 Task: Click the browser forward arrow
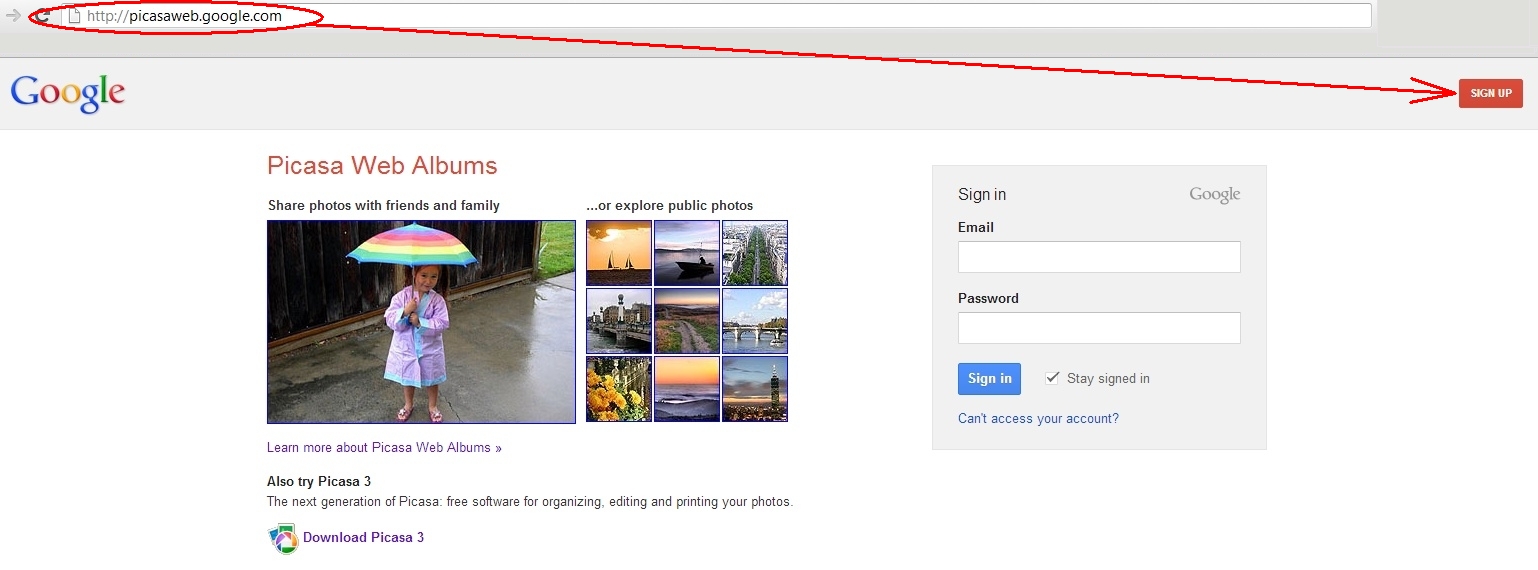click(13, 16)
